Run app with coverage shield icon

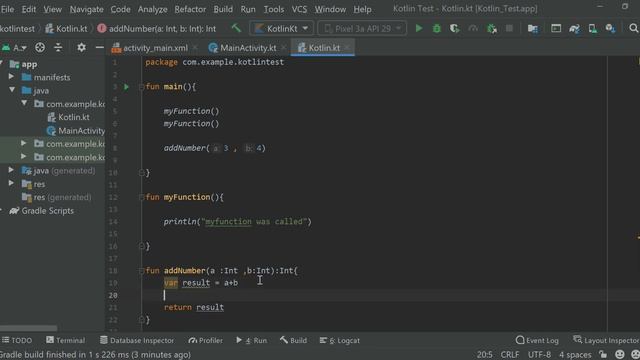pos(454,28)
